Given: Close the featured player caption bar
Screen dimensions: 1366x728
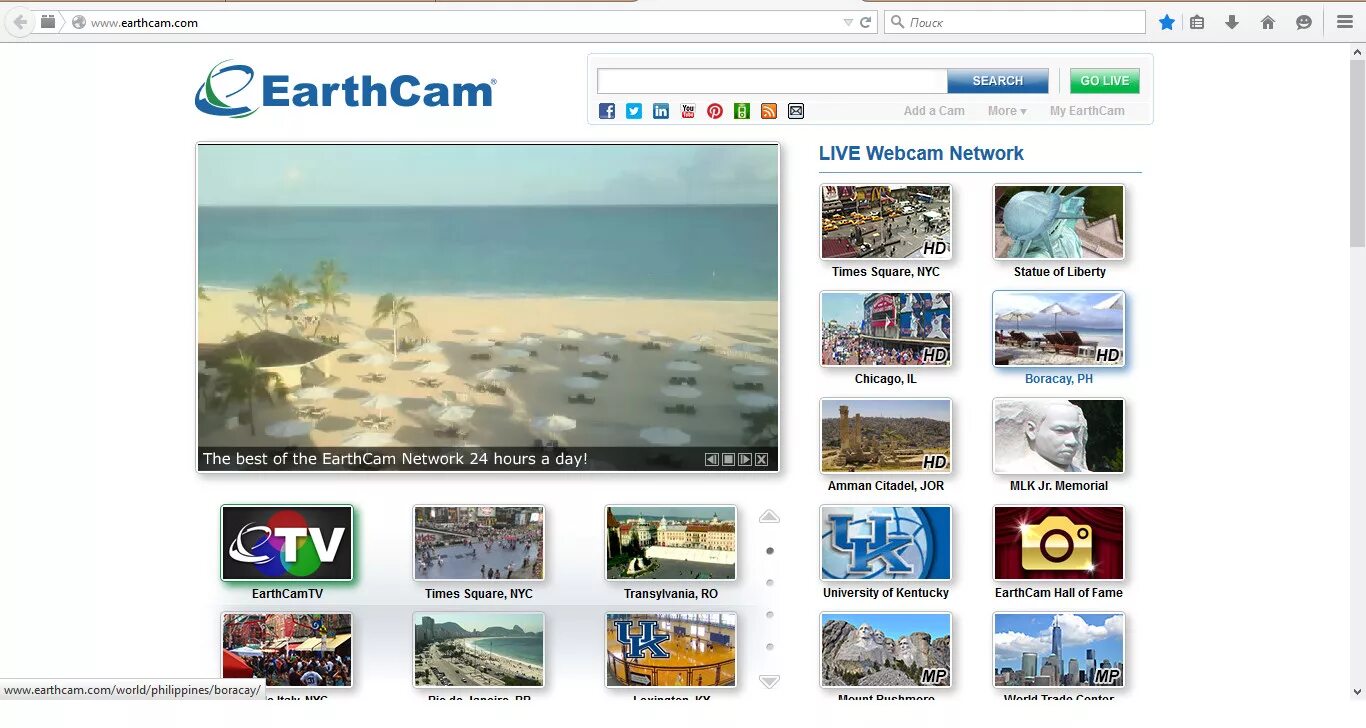Looking at the screenshot, I should tap(762, 459).
